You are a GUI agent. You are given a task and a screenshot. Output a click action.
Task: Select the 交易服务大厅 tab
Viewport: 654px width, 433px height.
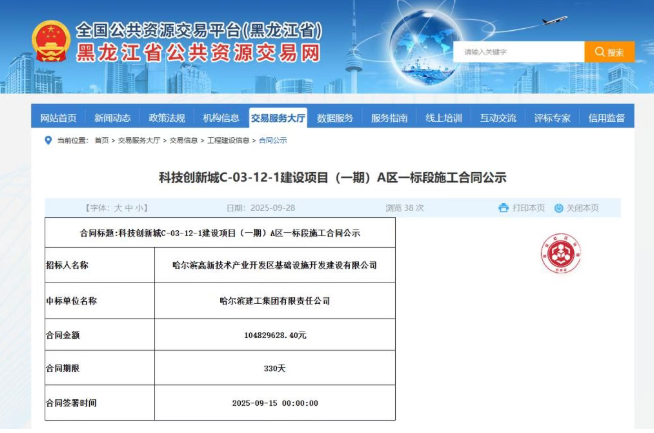pos(277,118)
